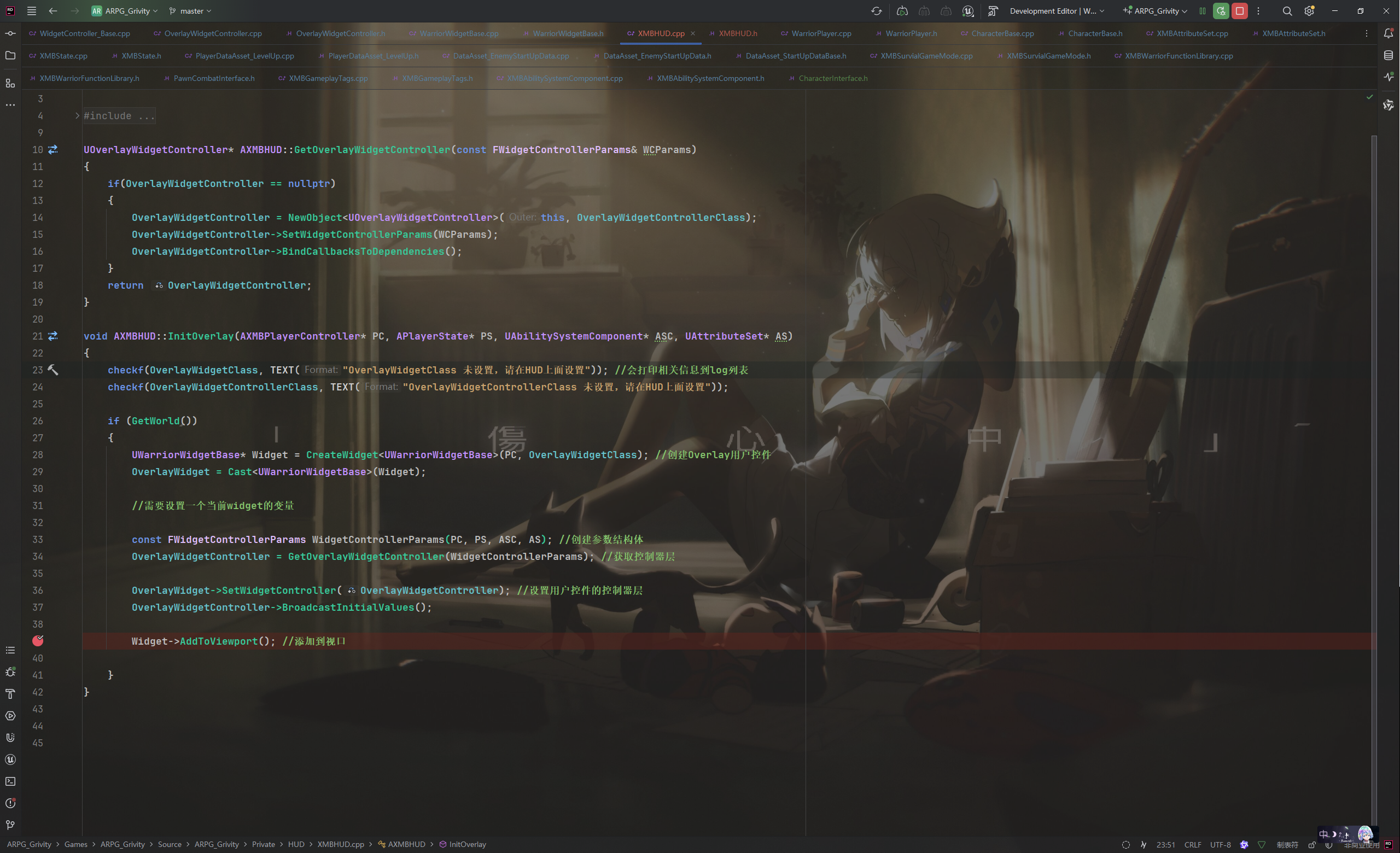Click the build solution hammer icon
Image resolution: width=1400 pixels, height=853 pixels.
point(993,11)
